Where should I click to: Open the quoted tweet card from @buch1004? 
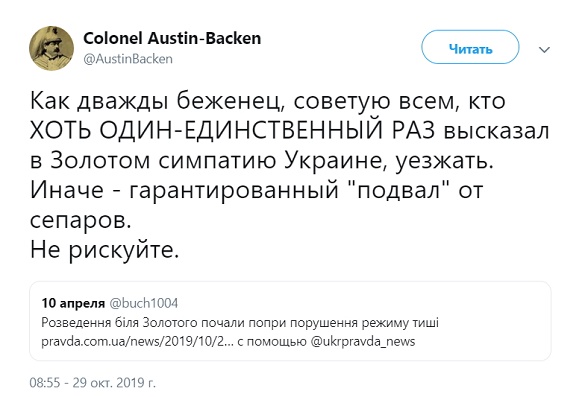point(290,321)
